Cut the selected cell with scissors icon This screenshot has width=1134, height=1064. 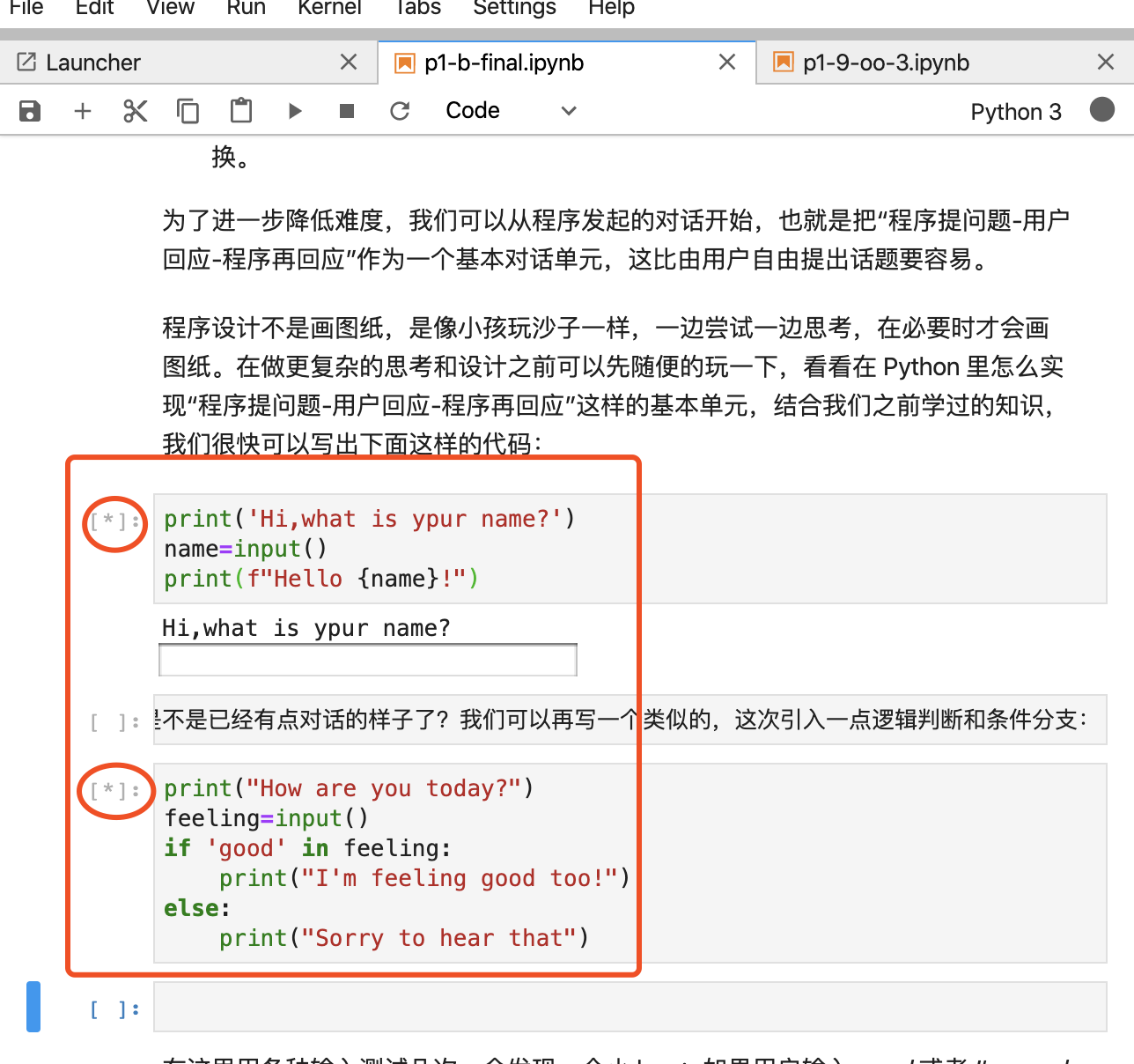click(135, 110)
